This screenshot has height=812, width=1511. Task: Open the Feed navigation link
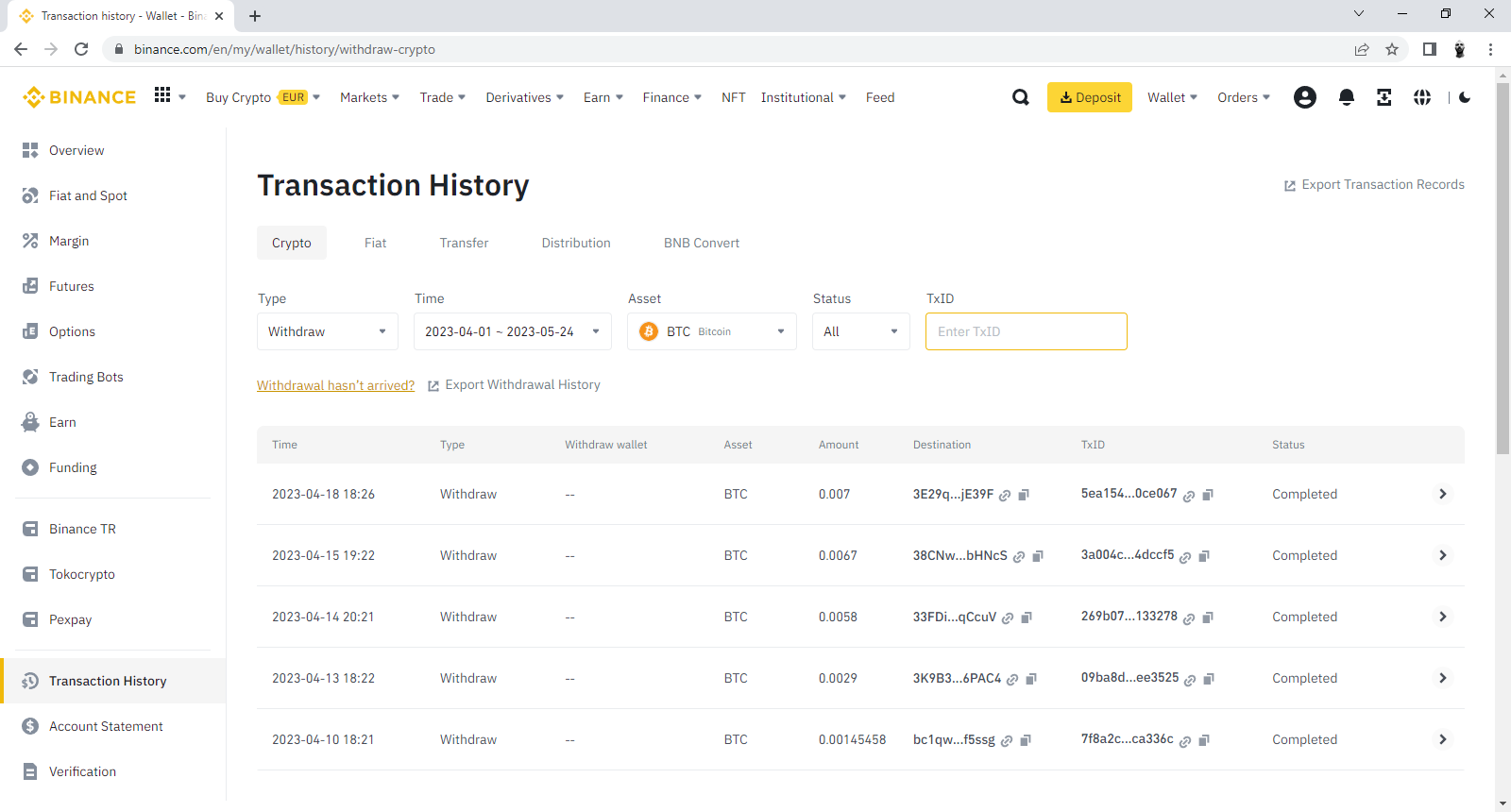tap(880, 97)
